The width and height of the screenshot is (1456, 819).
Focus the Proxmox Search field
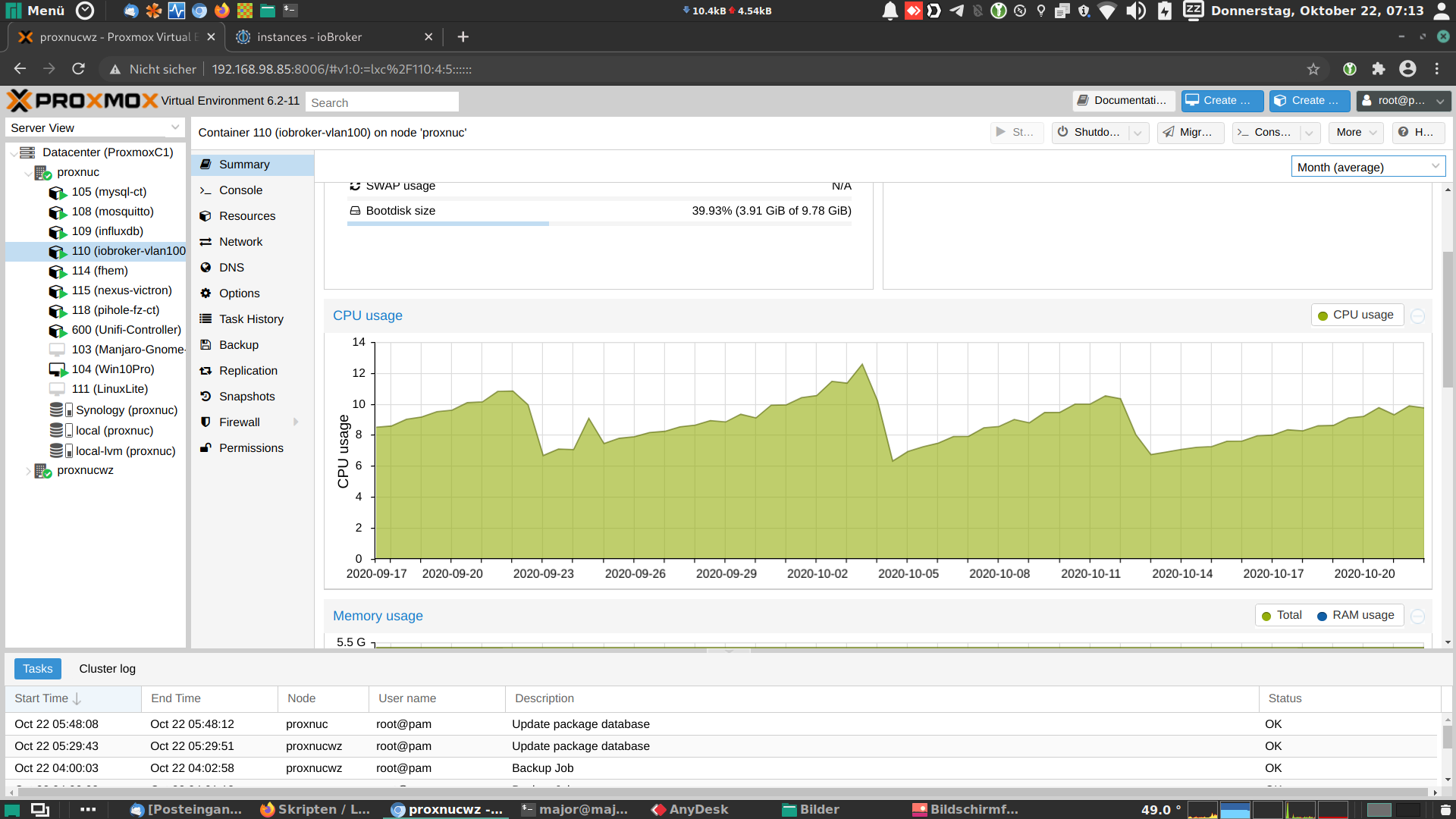pyautogui.click(x=381, y=102)
